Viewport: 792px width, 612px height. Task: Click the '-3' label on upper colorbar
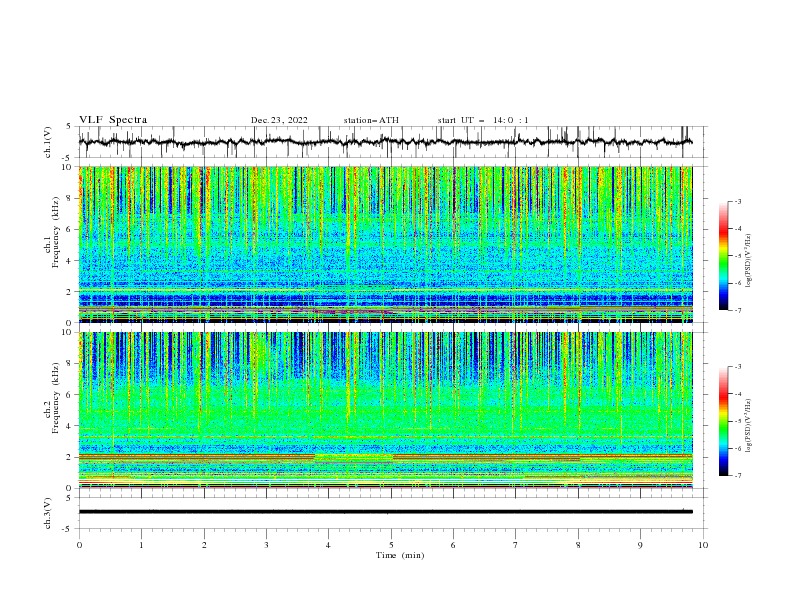[737, 201]
